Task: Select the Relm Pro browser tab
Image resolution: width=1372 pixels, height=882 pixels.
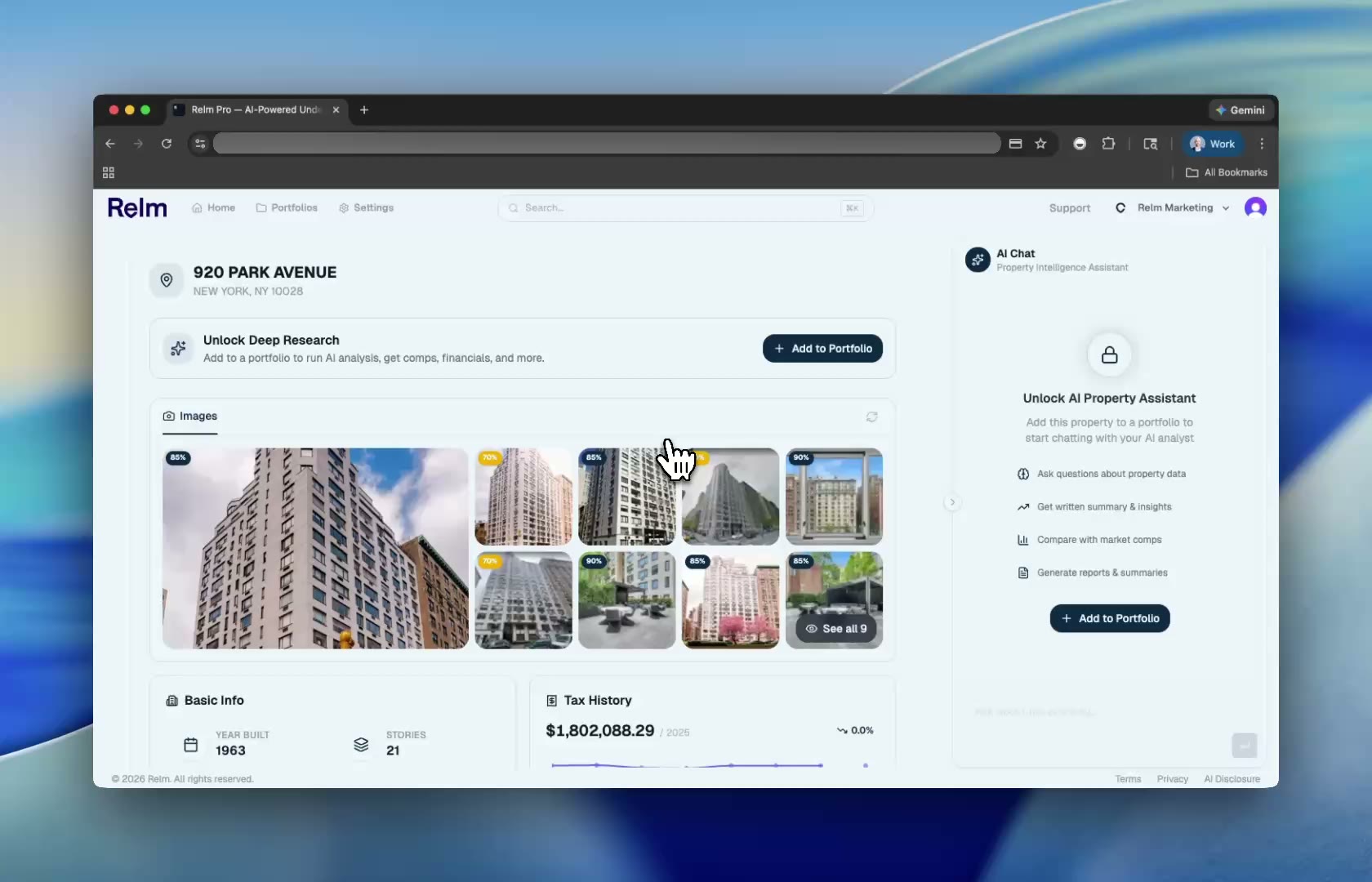Action: click(256, 110)
